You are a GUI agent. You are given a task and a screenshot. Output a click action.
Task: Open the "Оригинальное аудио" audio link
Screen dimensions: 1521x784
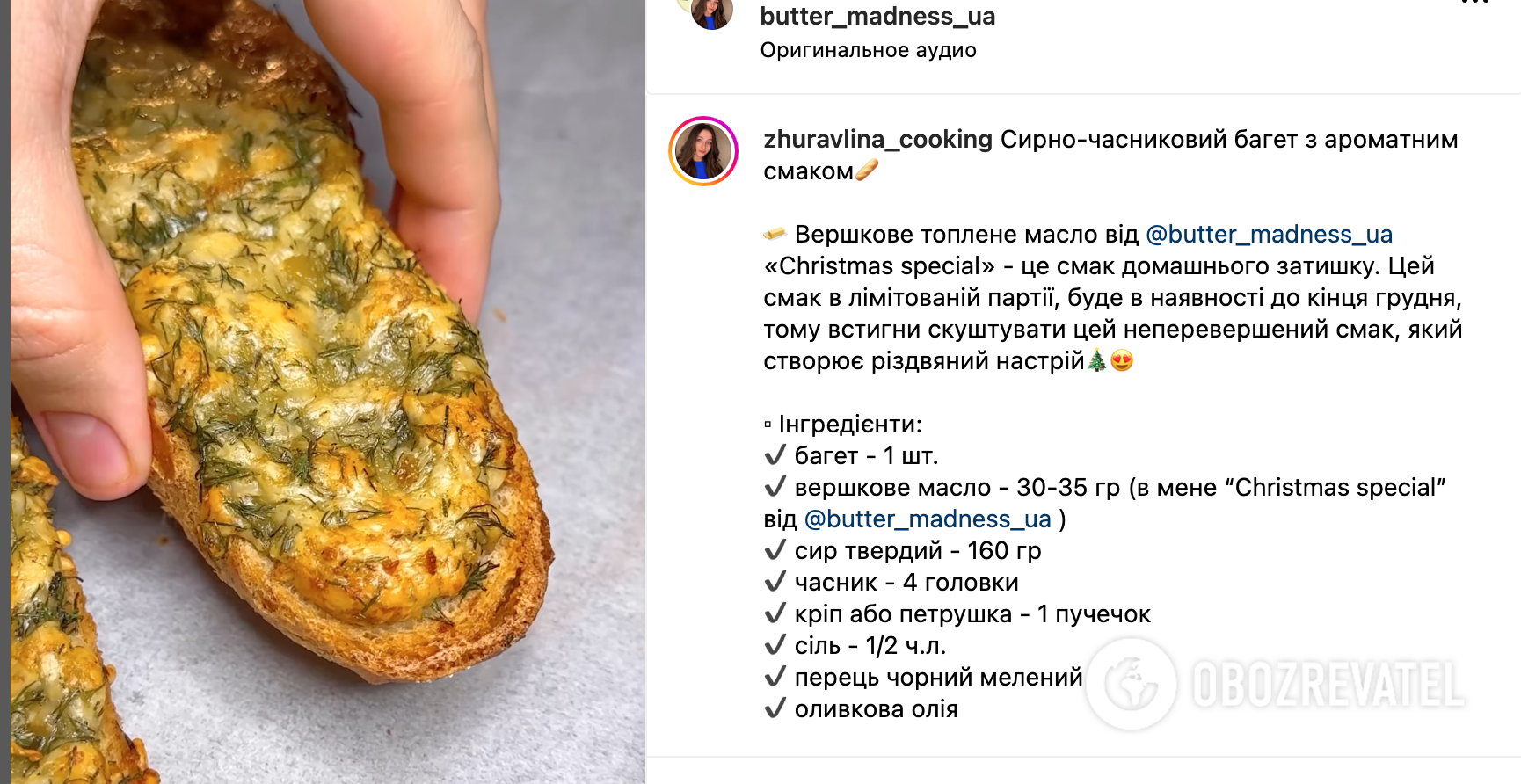869,50
